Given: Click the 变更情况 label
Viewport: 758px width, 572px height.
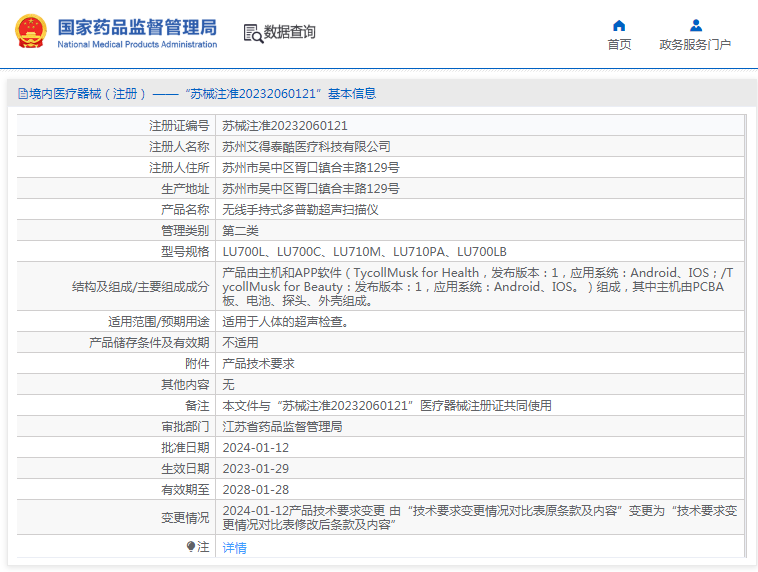Looking at the screenshot, I should 185,518.
